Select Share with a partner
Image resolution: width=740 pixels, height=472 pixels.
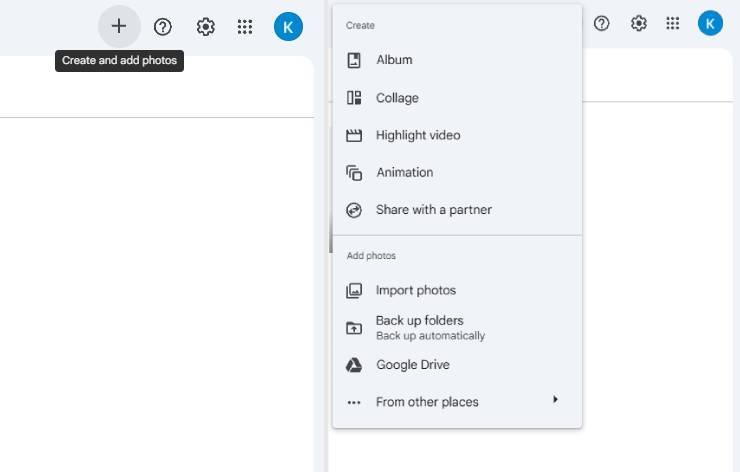coord(457,210)
